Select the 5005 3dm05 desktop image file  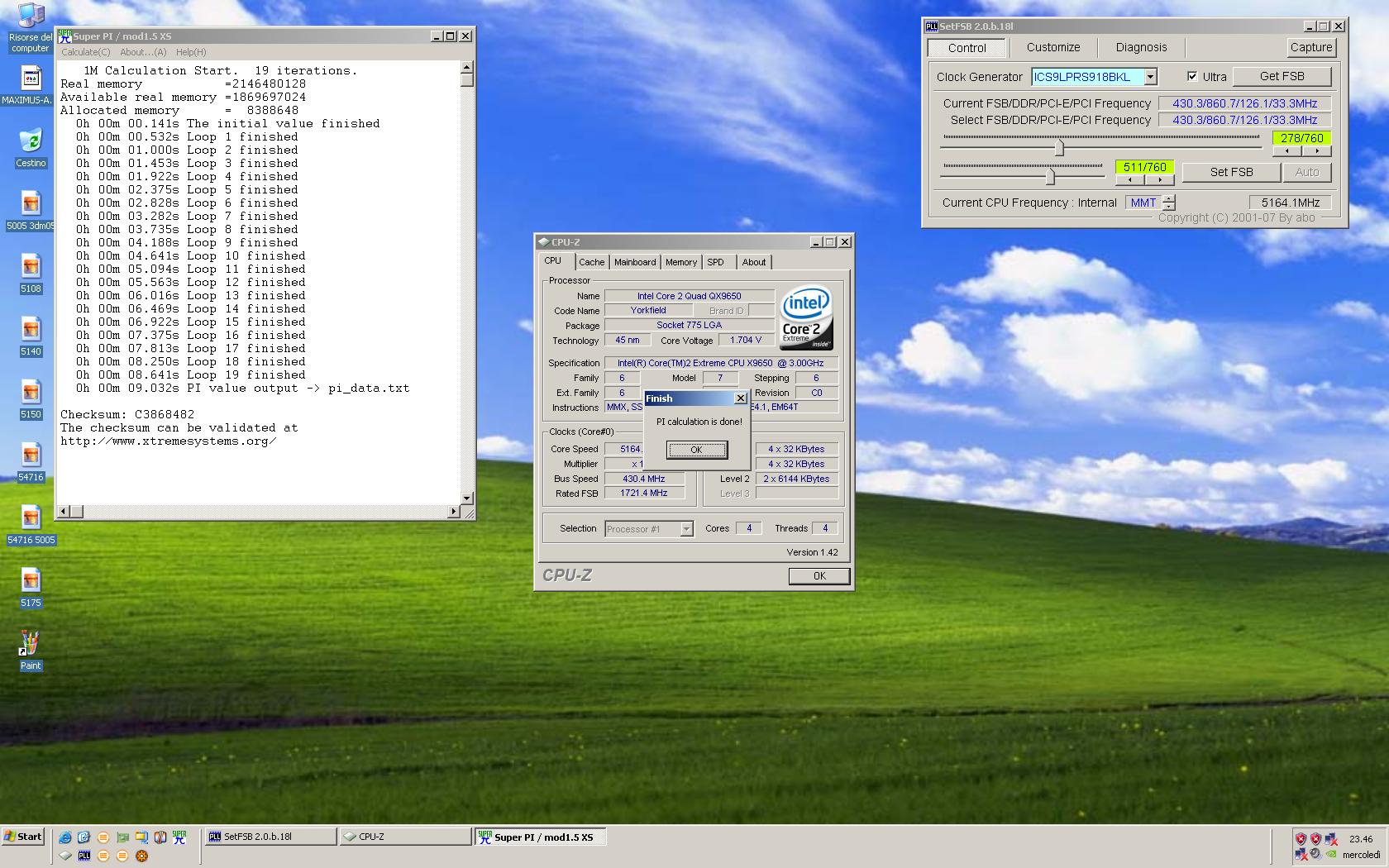[31, 212]
